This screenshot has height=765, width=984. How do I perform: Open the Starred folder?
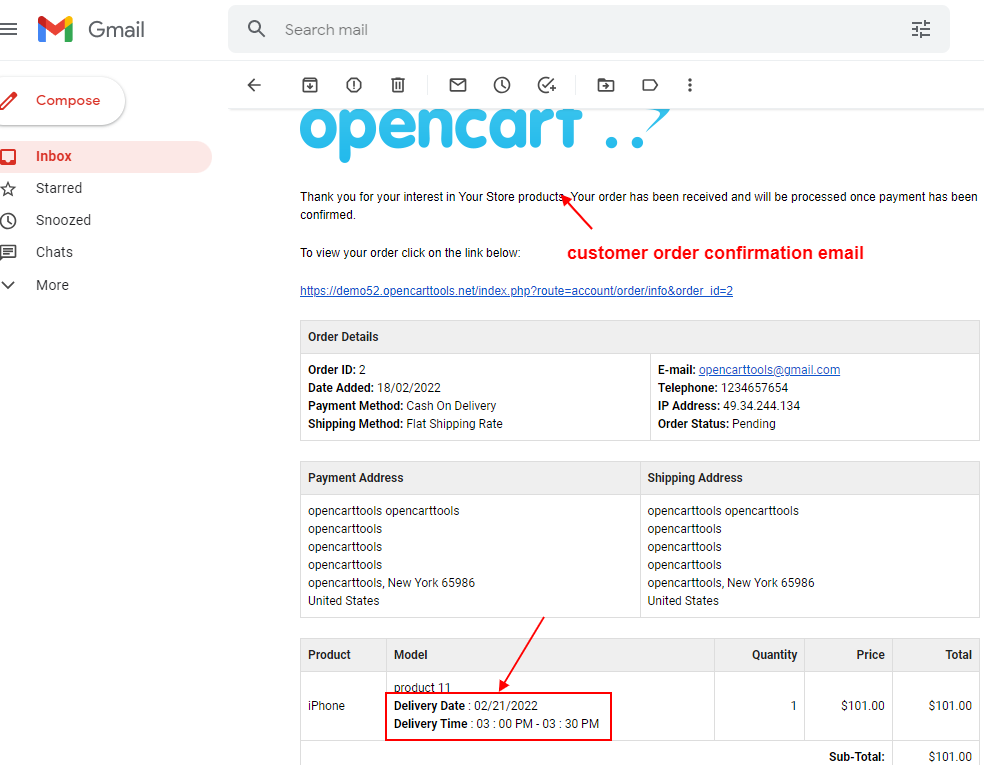[x=58, y=188]
